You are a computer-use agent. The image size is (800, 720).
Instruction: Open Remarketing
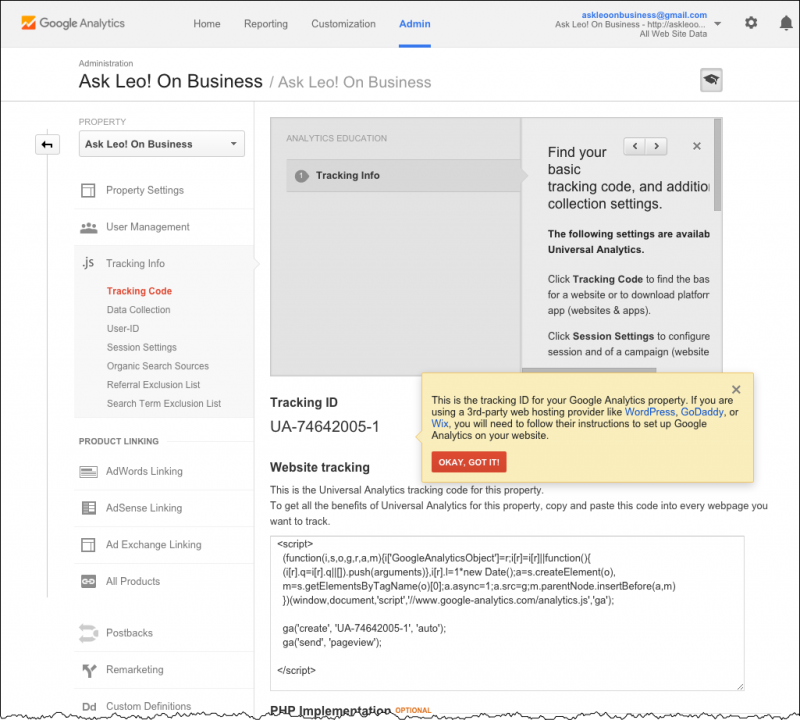[x=135, y=669]
